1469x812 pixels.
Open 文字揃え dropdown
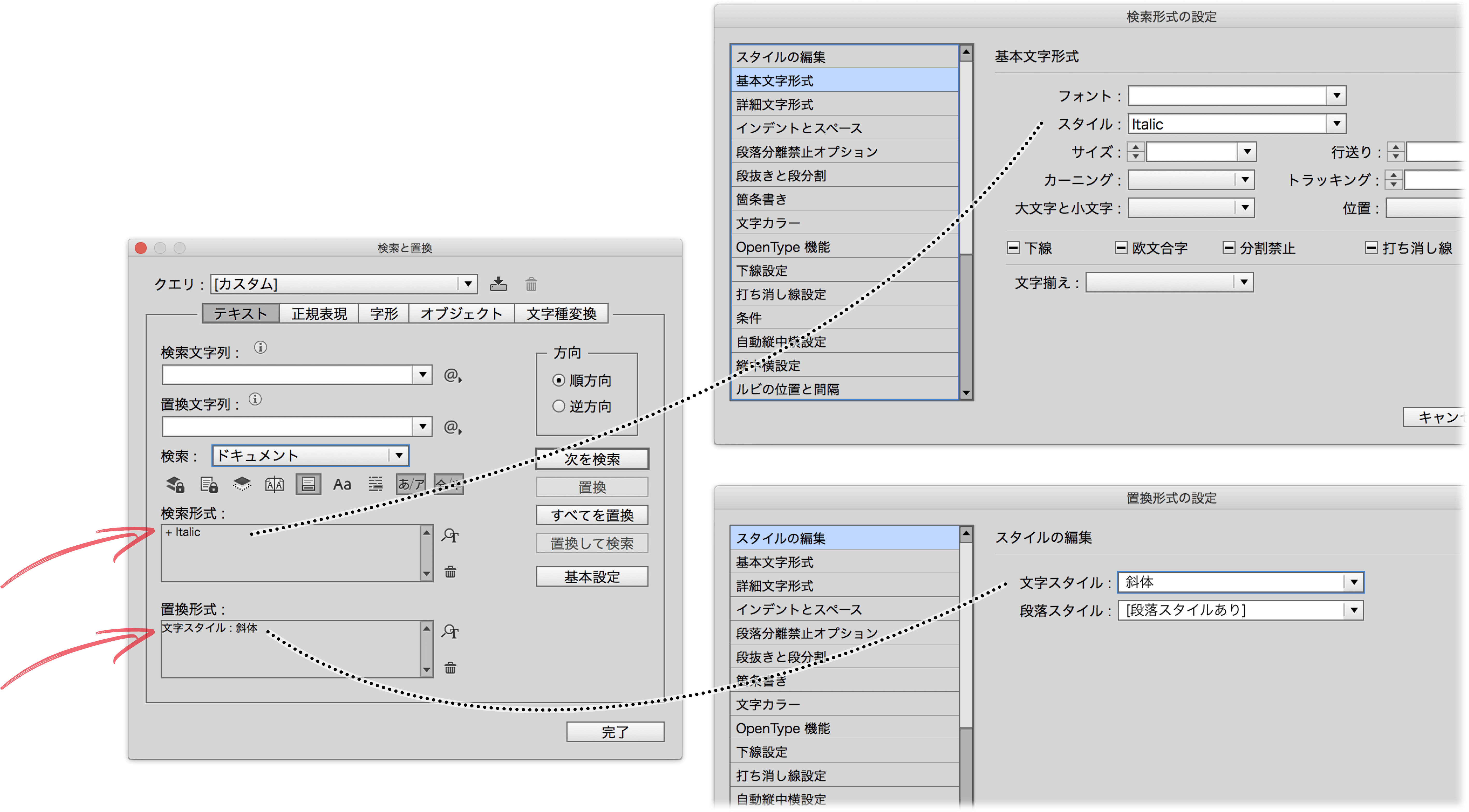[1169, 282]
